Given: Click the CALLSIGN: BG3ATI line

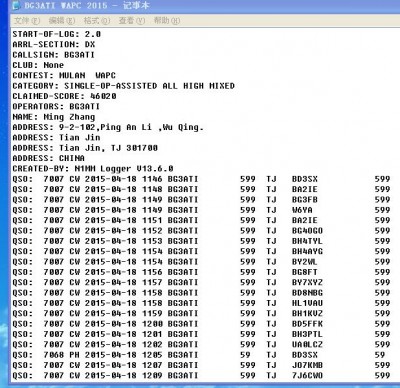Looking at the screenshot, I should 54,55.
